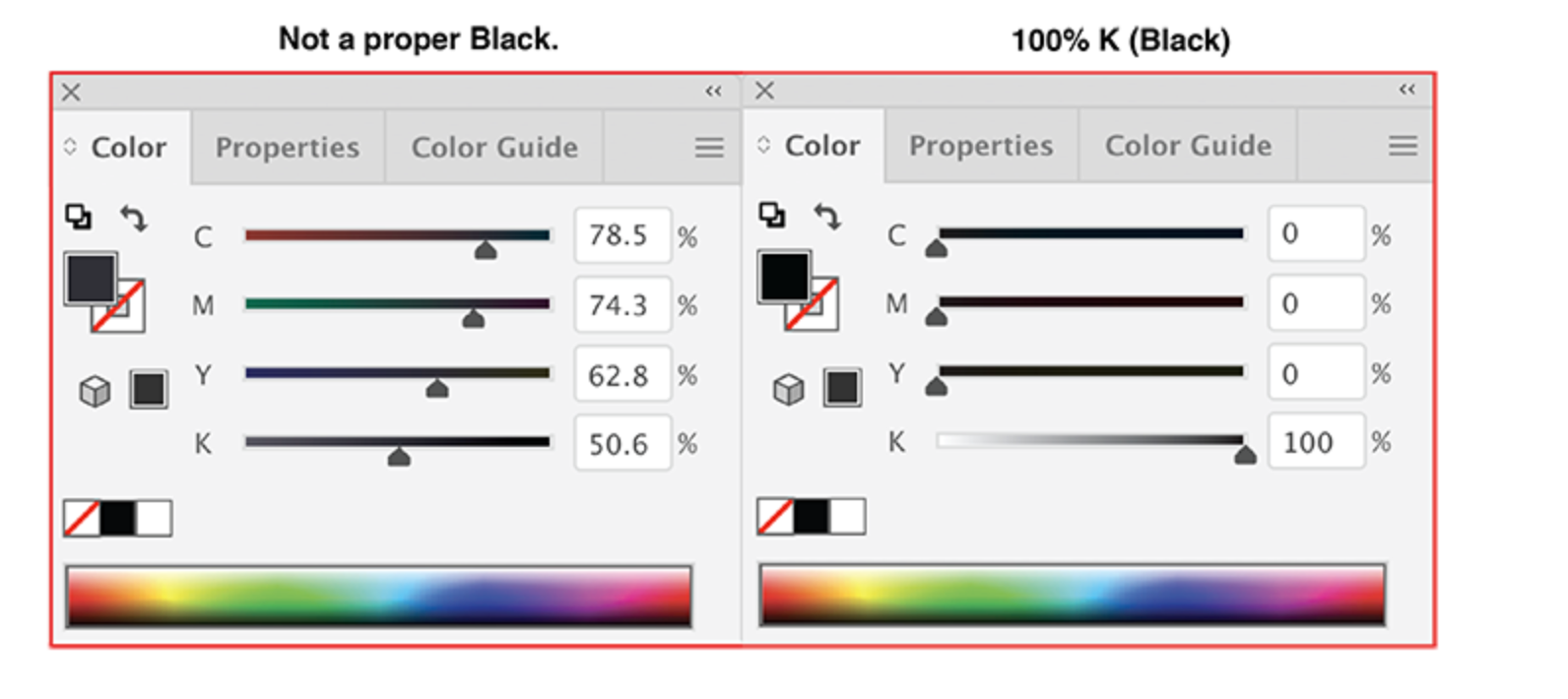Click the cube warning icon in right panel
1568x699 pixels.
pyautogui.click(x=788, y=389)
